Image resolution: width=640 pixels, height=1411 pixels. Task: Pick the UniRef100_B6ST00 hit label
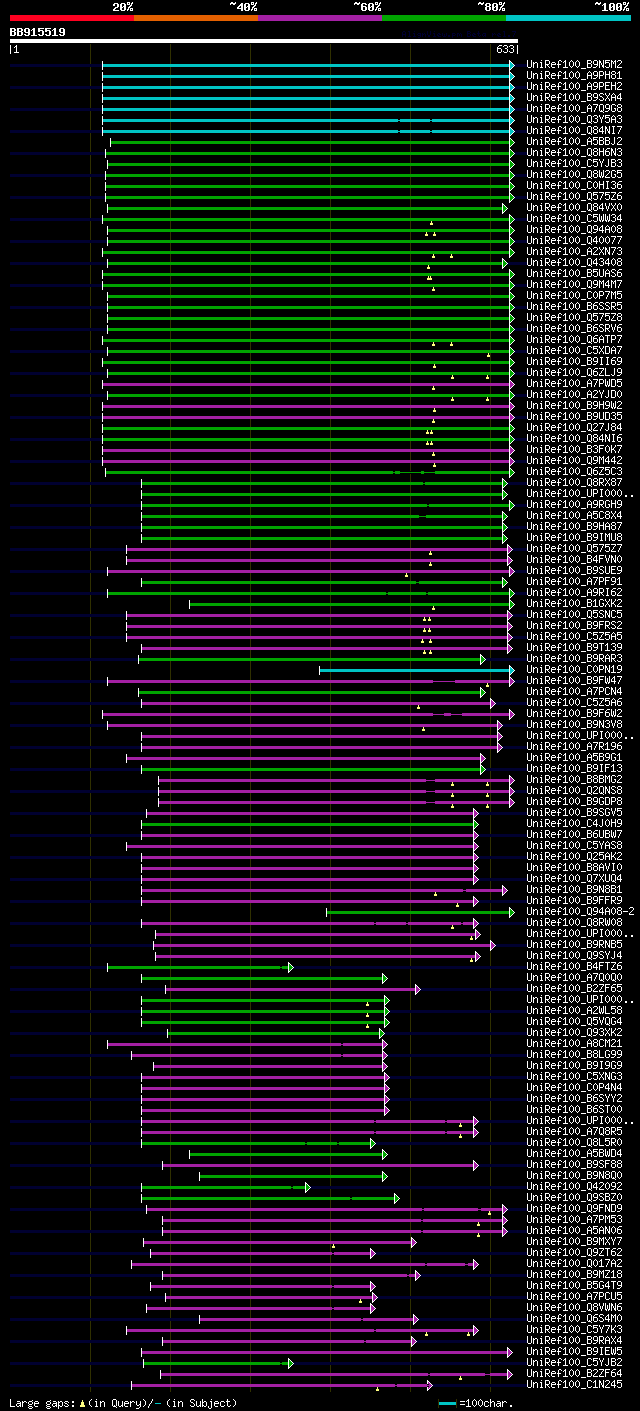point(576,1110)
